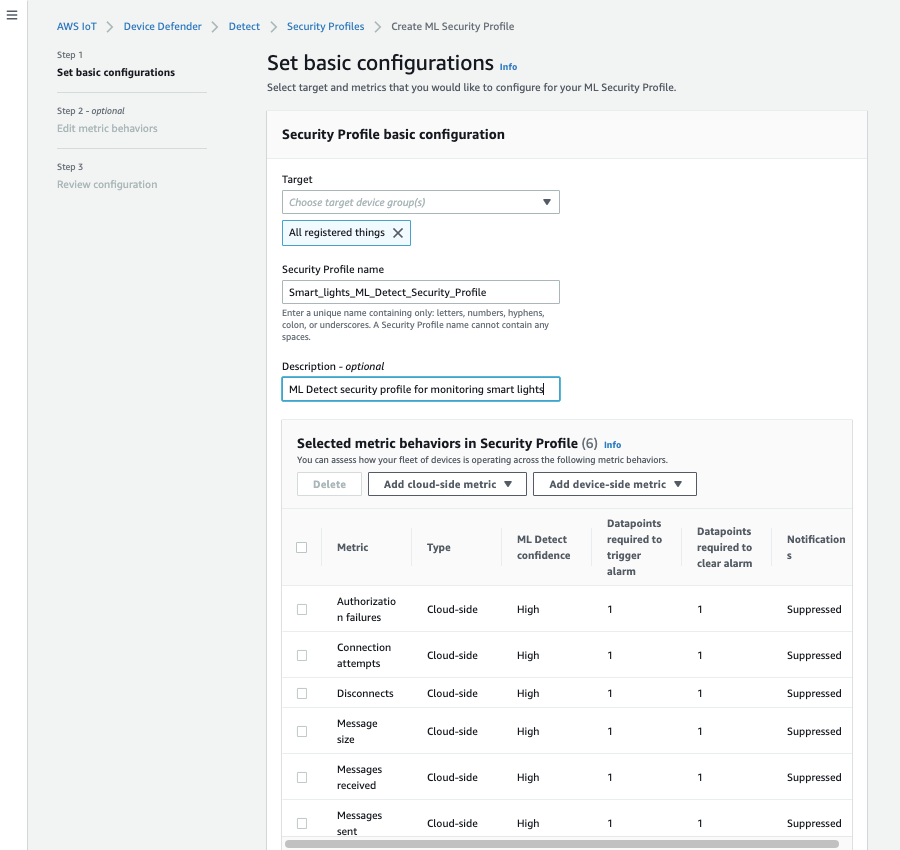The height and width of the screenshot is (850, 900).
Task: Click the Security Profile name input field
Action: (420, 291)
